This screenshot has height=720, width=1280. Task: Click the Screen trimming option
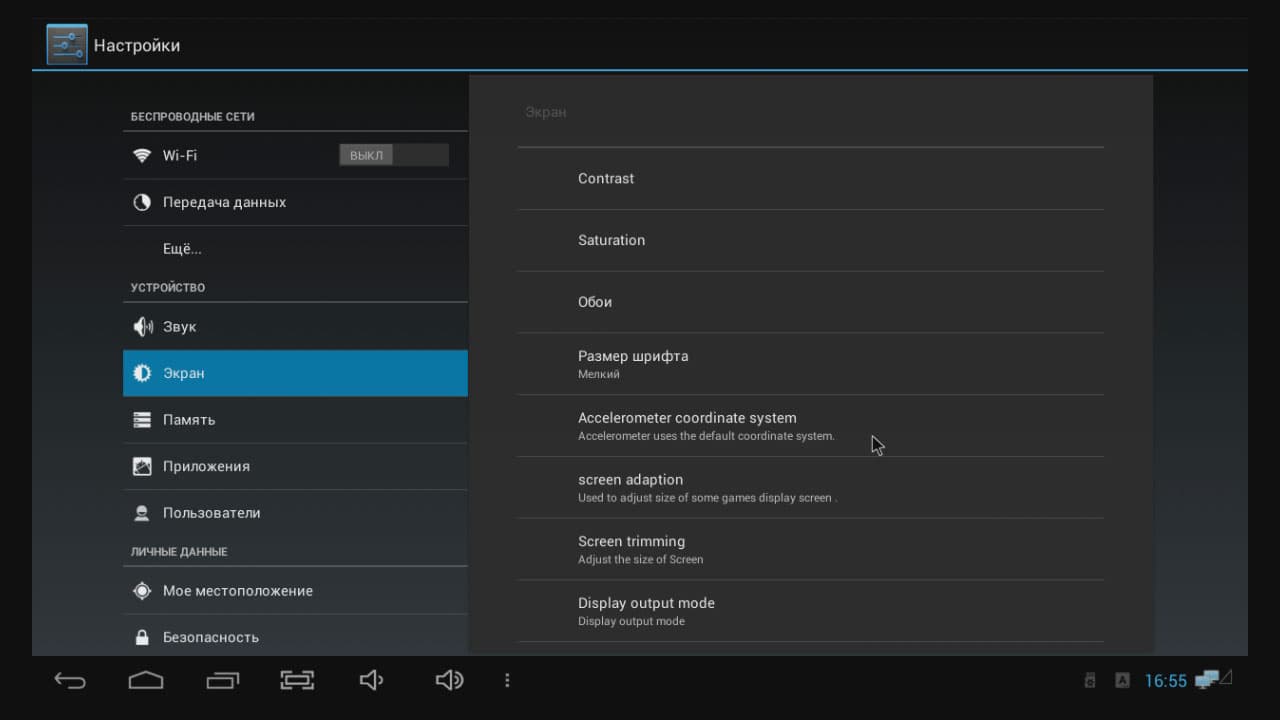pos(811,549)
